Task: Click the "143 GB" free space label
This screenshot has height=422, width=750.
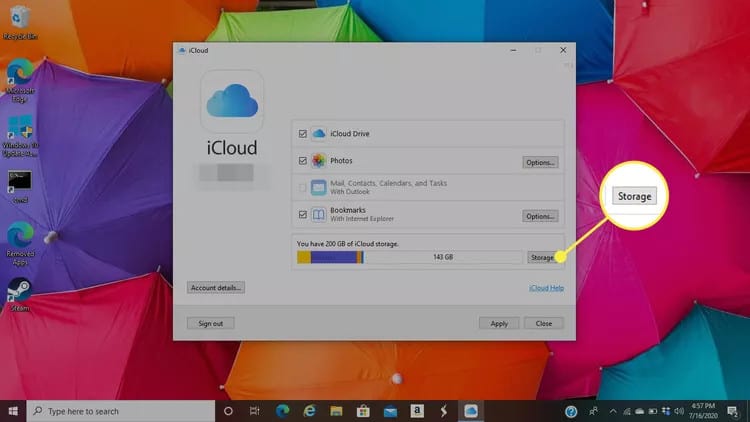Action: point(443,257)
